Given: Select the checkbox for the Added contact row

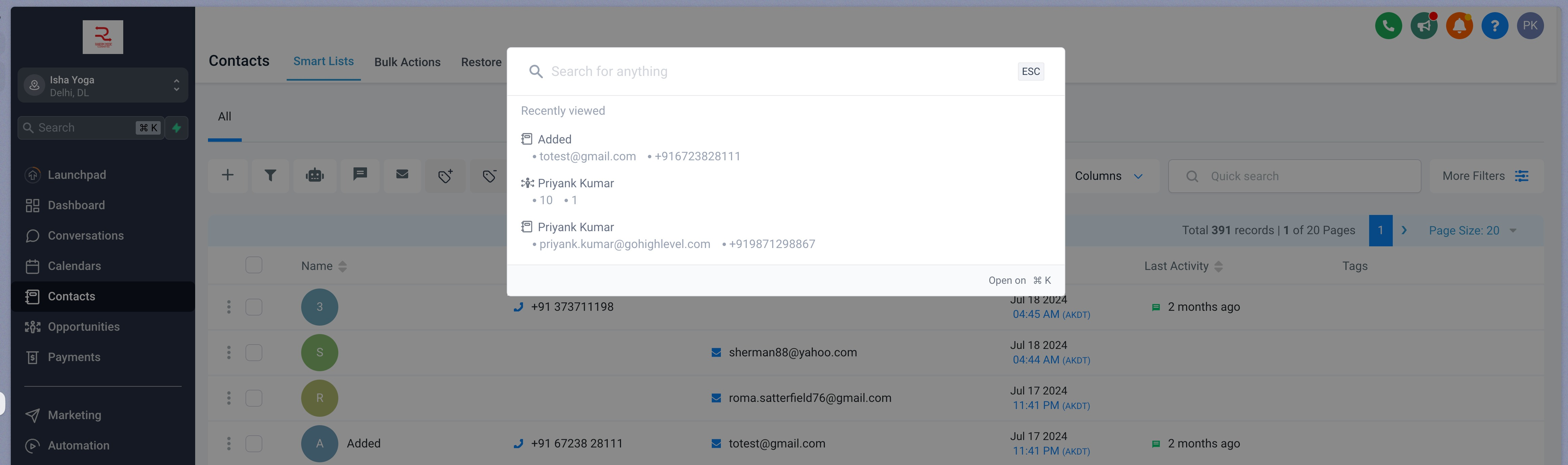Looking at the screenshot, I should pos(254,444).
